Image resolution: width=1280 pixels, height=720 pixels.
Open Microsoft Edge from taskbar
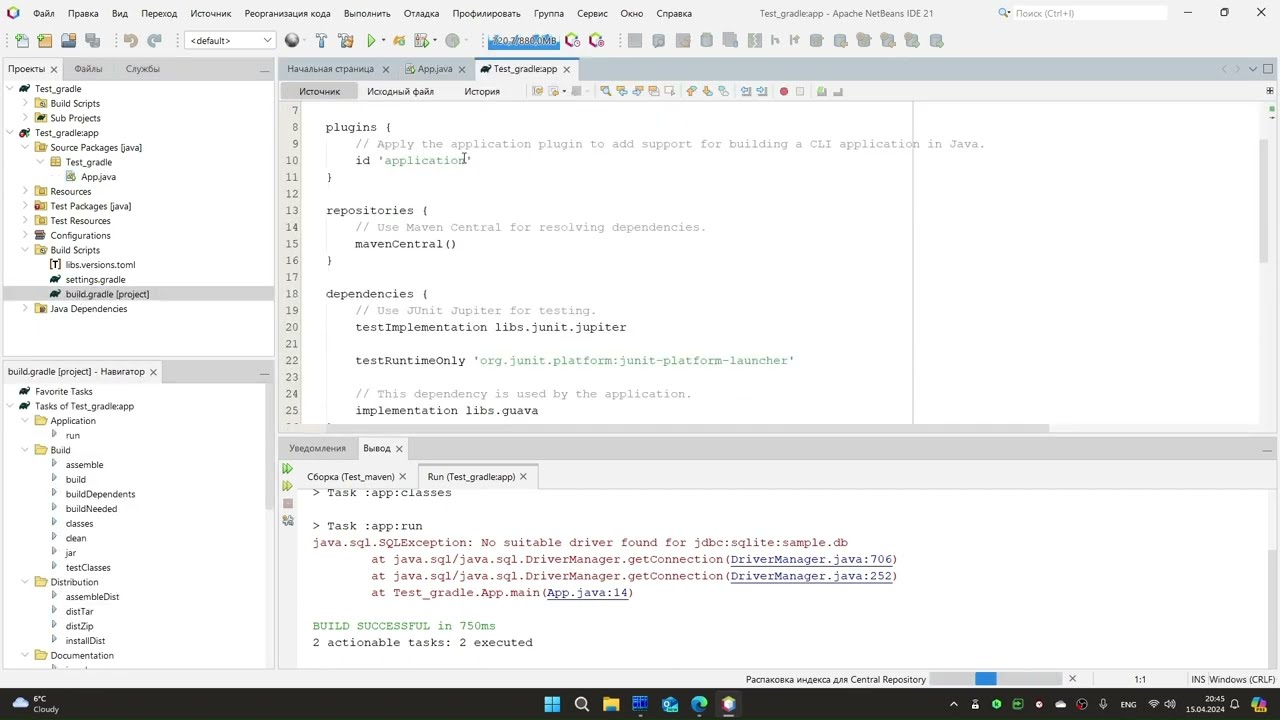[x=699, y=704]
